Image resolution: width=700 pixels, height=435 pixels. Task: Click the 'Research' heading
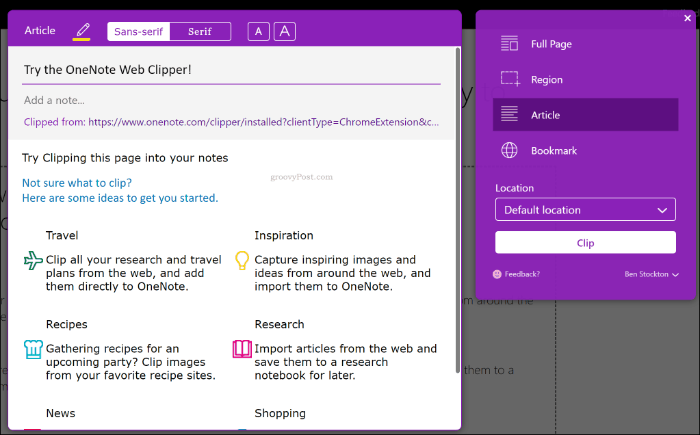click(279, 324)
